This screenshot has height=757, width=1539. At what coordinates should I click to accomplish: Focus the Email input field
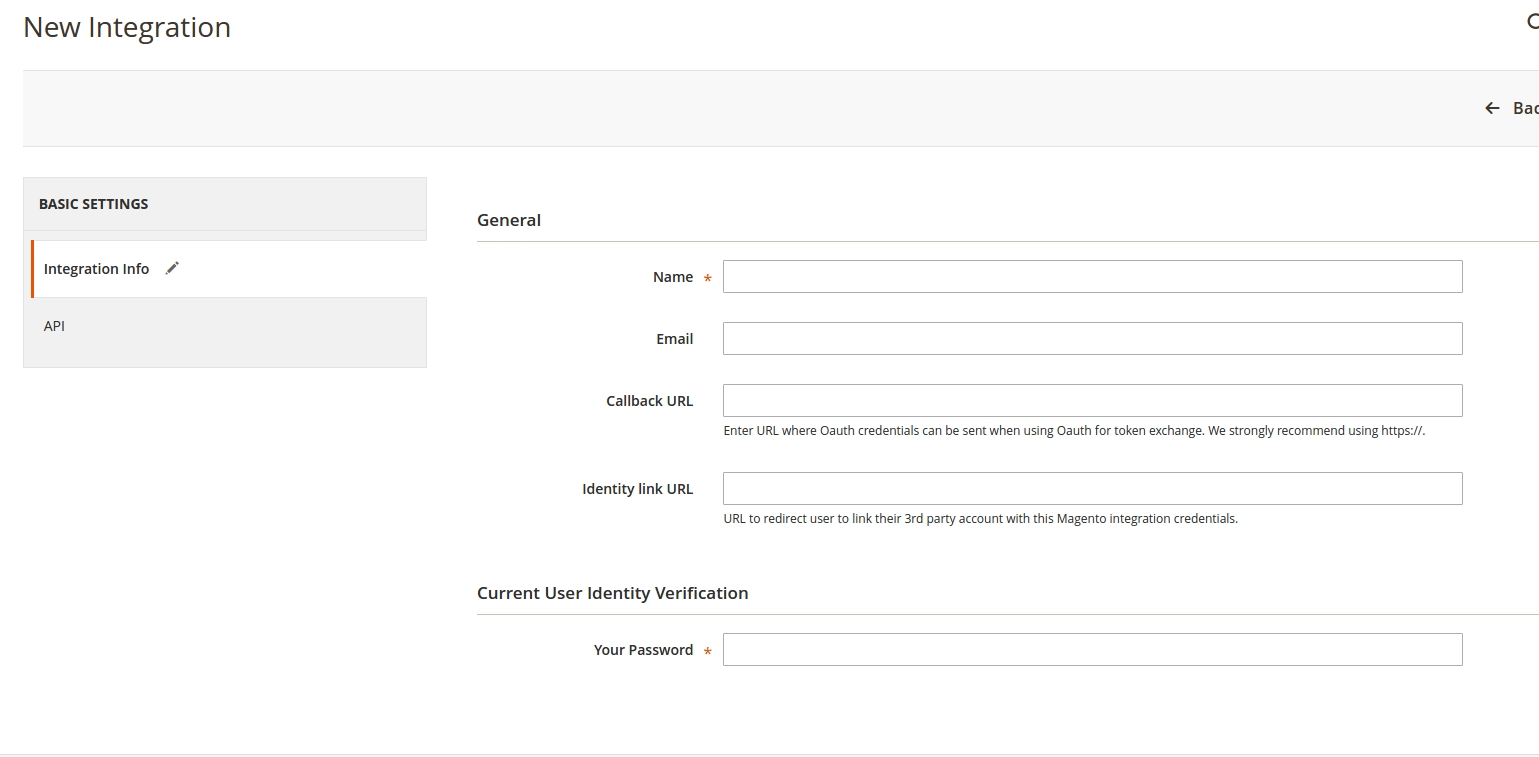pyautogui.click(x=1090, y=338)
